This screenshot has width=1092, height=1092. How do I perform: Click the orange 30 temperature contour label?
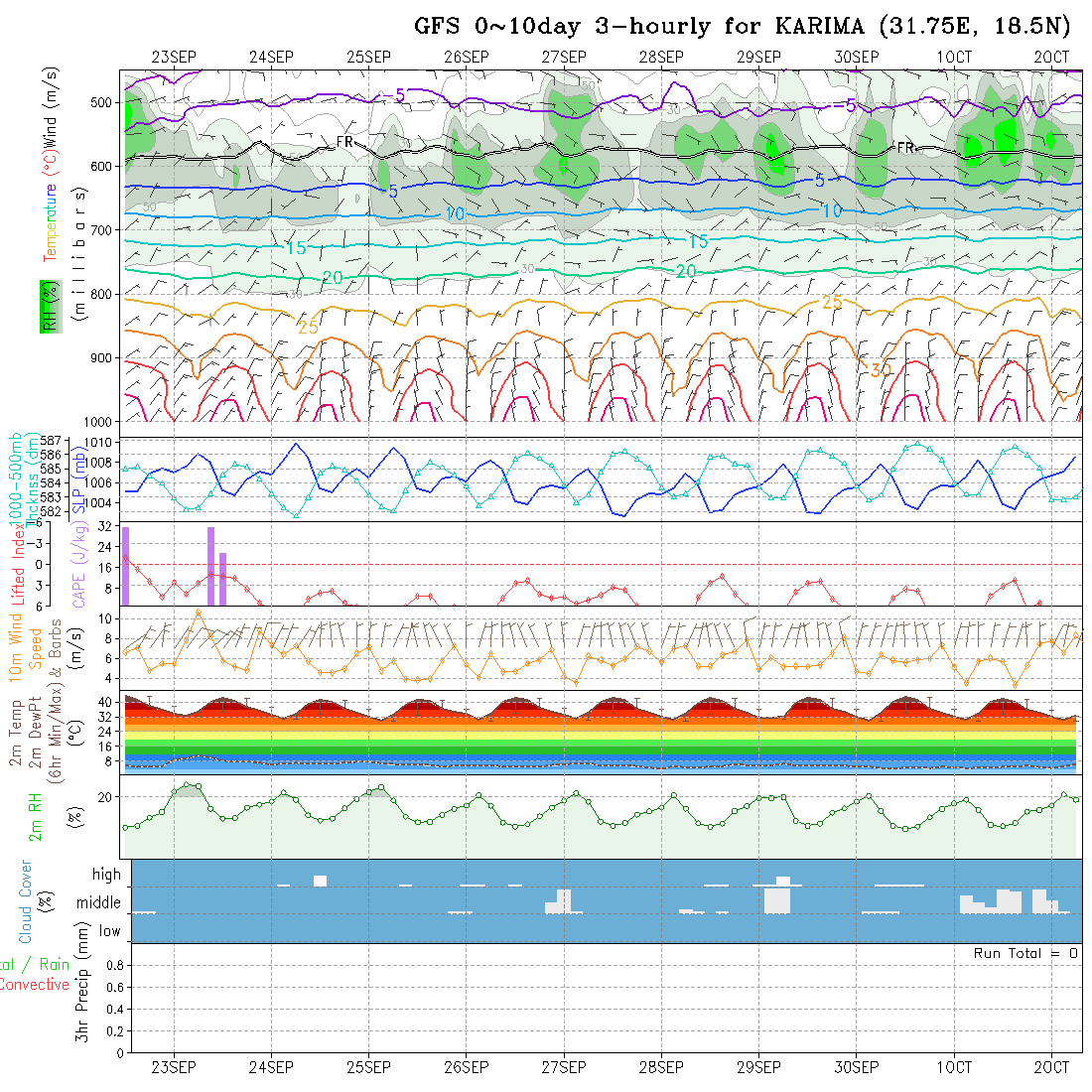coord(880,369)
